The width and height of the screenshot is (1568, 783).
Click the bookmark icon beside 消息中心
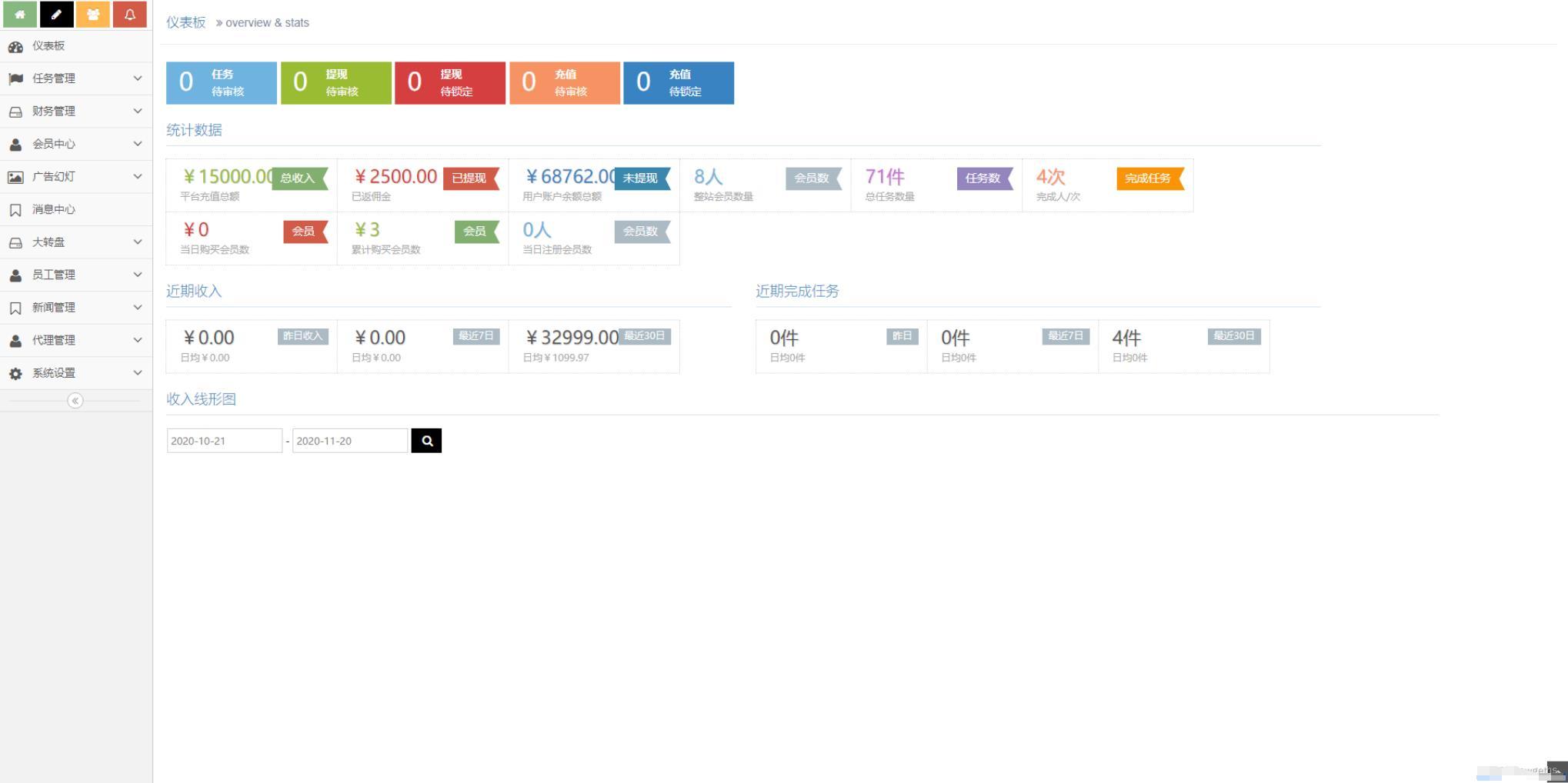click(15, 210)
